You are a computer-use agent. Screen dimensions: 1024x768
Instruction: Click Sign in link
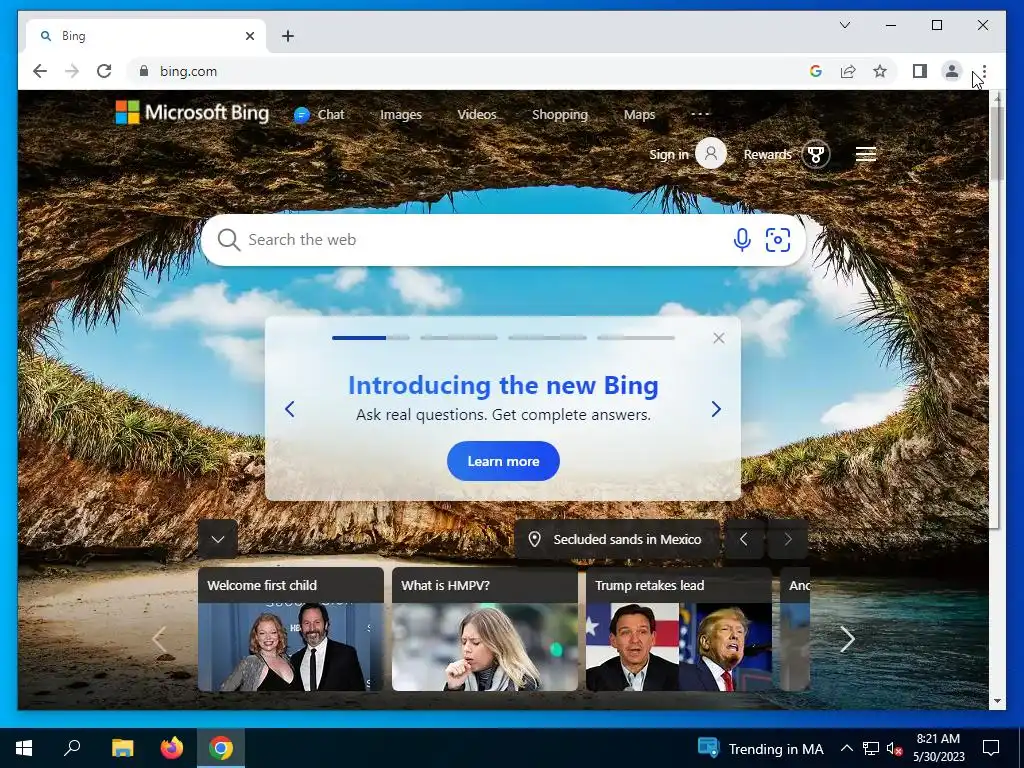coord(669,155)
